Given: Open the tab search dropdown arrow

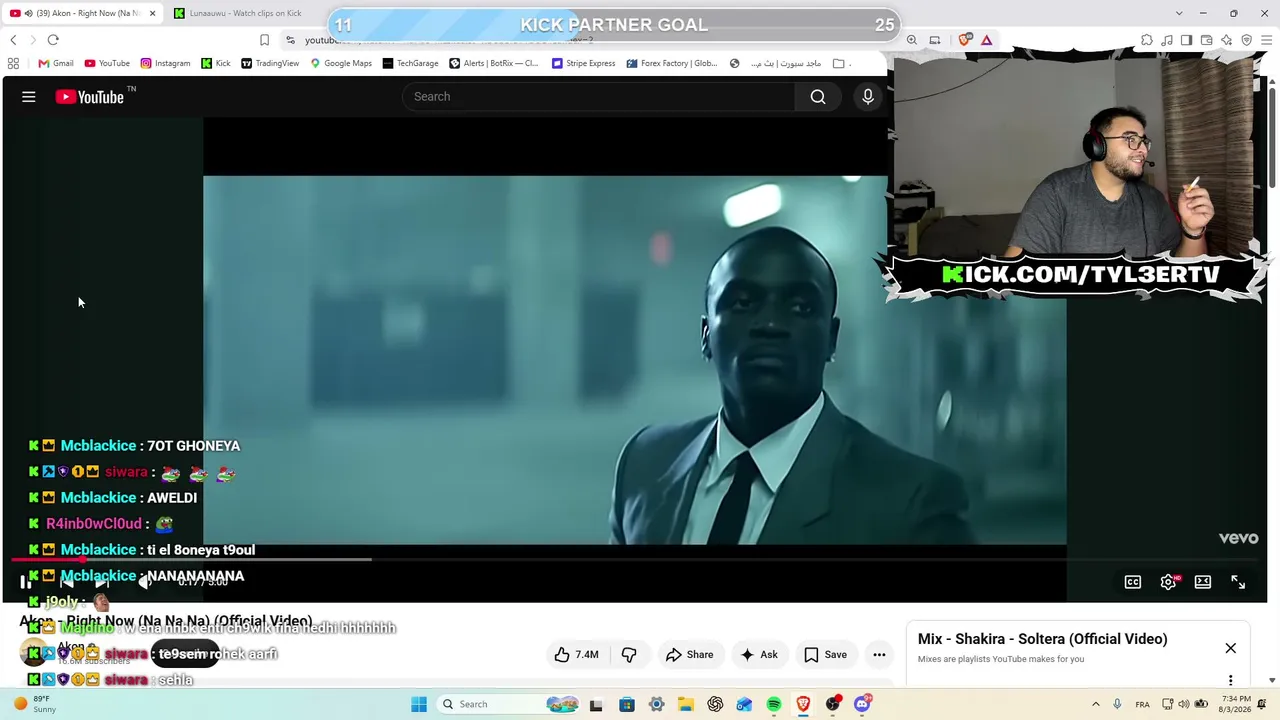Looking at the screenshot, I should click(1179, 13).
